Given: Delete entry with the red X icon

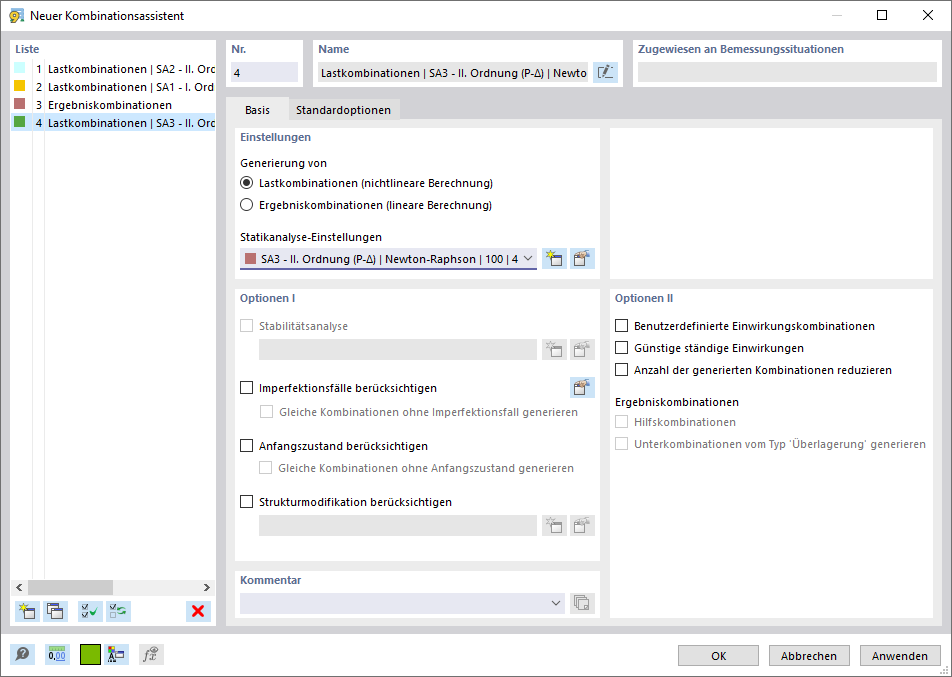Looking at the screenshot, I should coord(197,611).
